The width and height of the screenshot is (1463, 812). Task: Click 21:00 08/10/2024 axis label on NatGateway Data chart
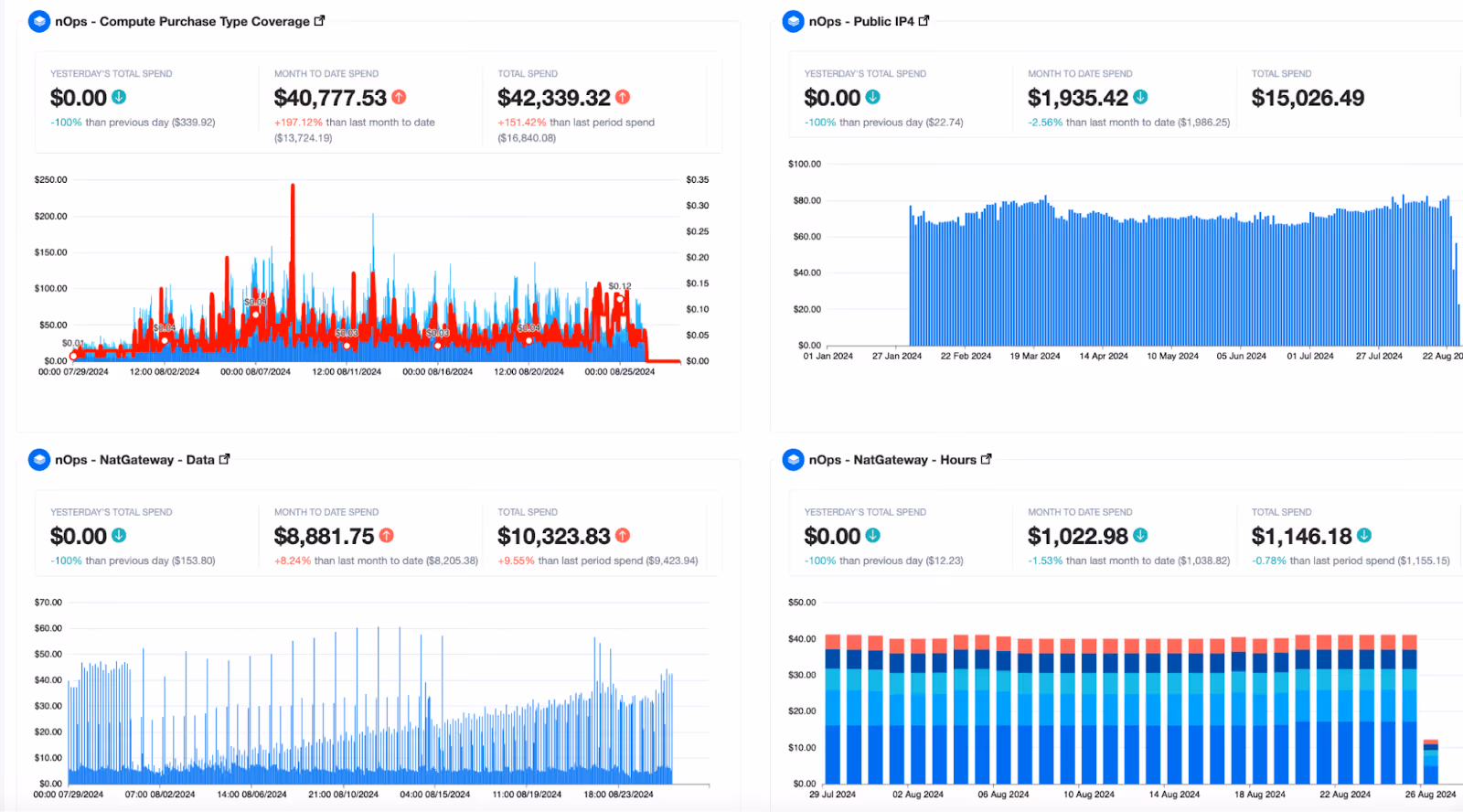[343, 795]
